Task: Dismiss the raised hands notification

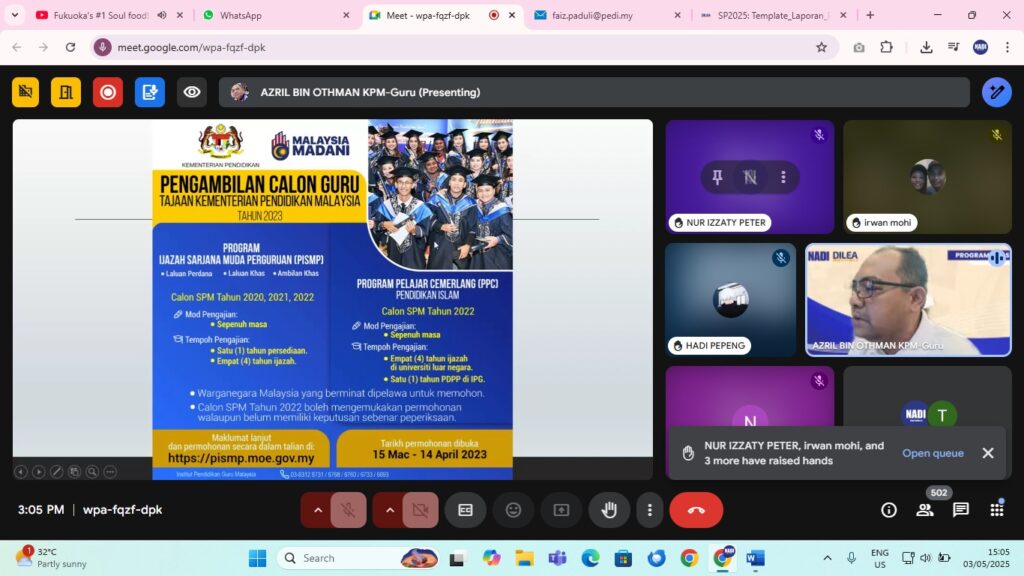Action: (x=988, y=453)
